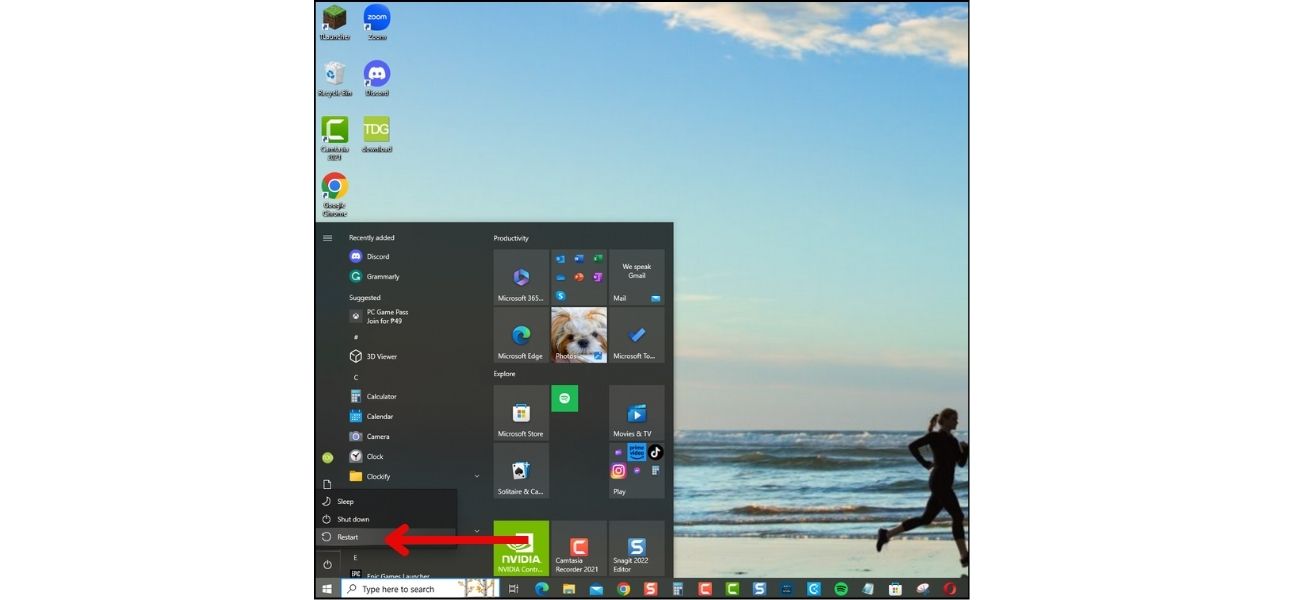Open the Google Chrome desktop shortcut

pyautogui.click(x=335, y=192)
